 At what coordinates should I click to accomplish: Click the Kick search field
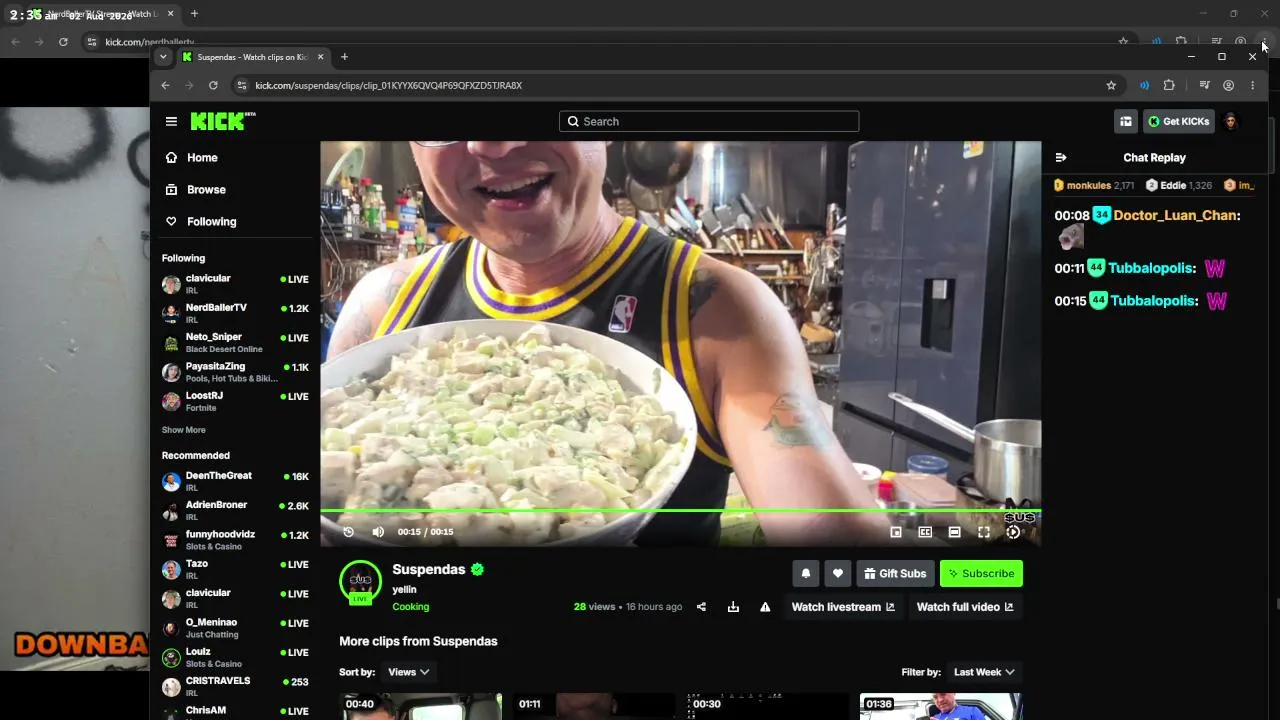pyautogui.click(x=709, y=121)
